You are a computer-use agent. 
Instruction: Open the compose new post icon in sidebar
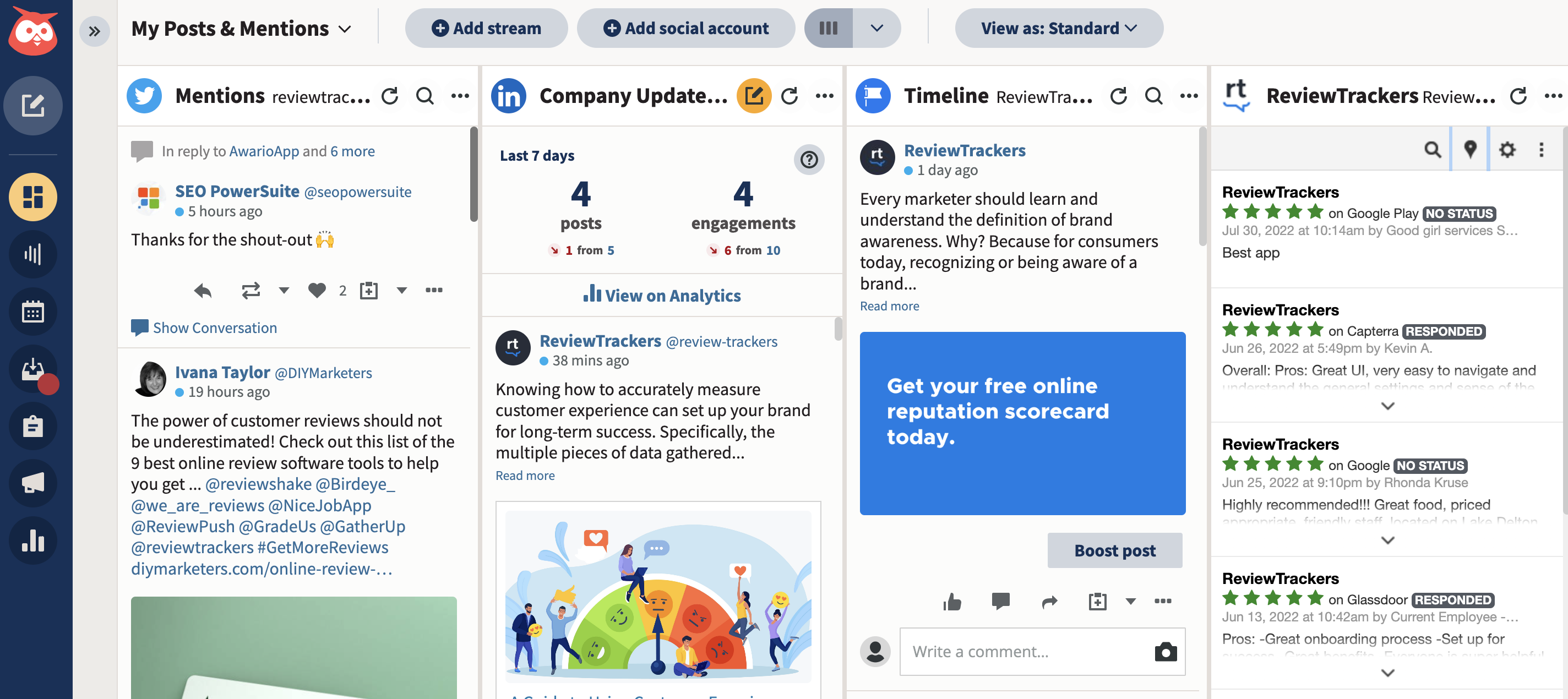[x=33, y=105]
